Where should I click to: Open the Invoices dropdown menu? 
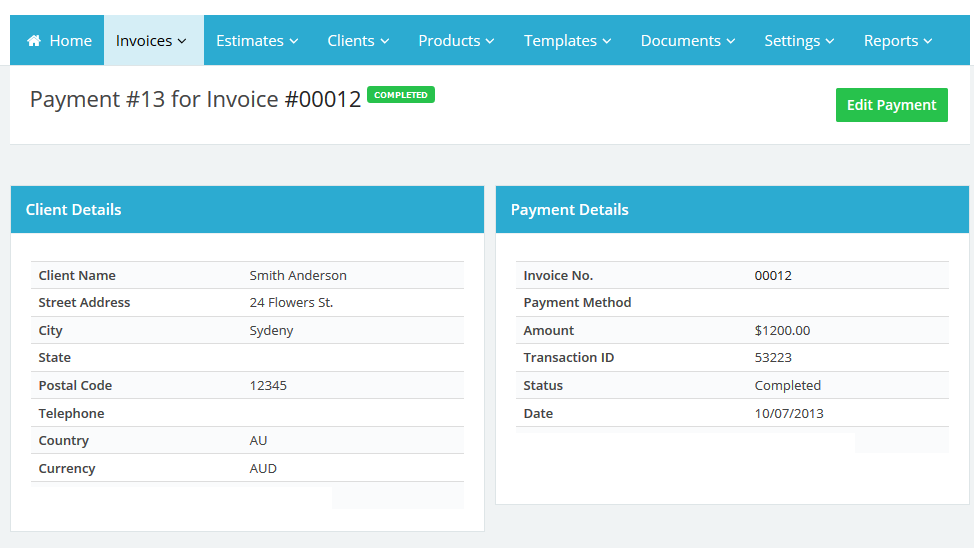pyautogui.click(x=152, y=41)
